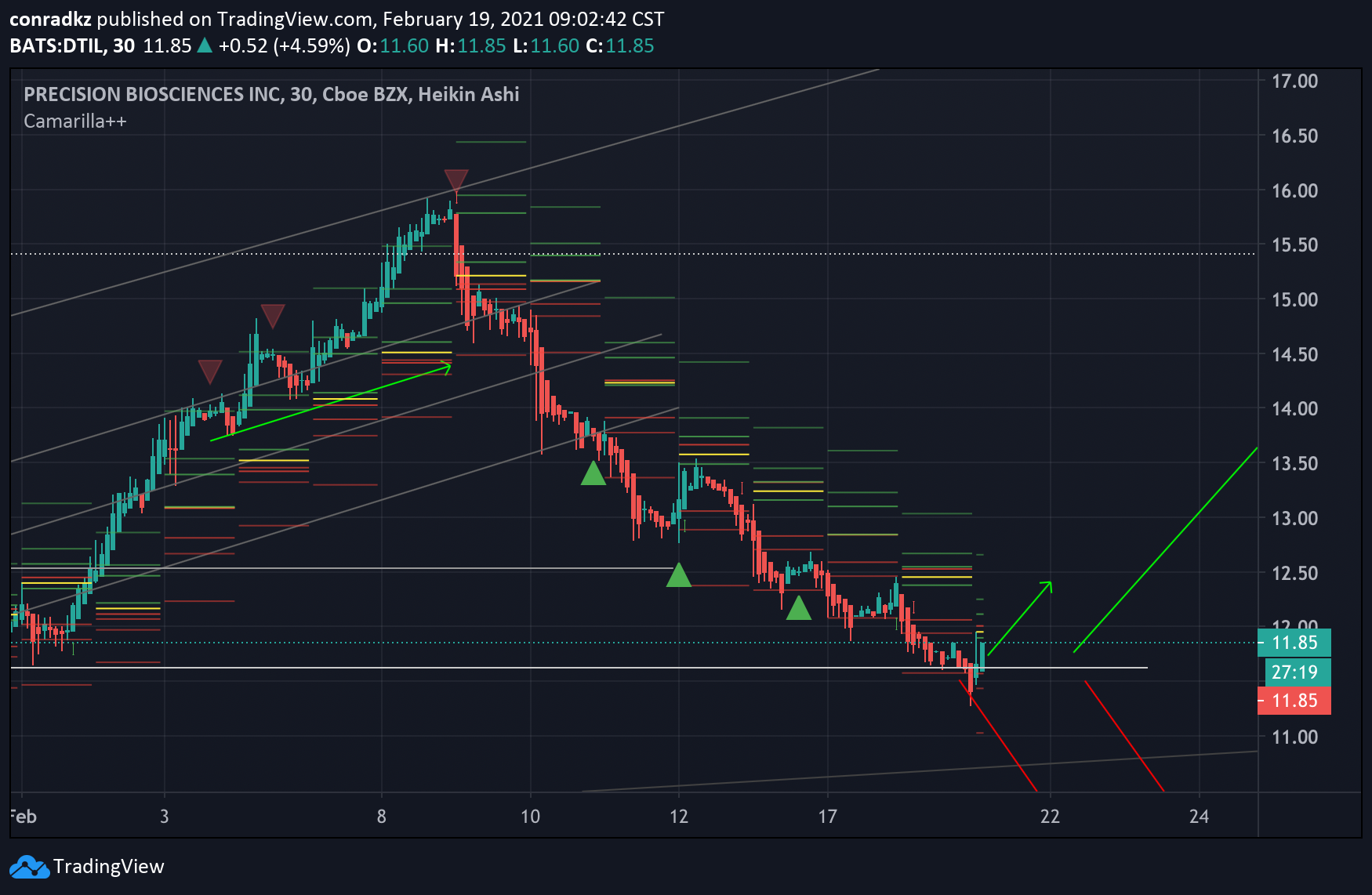The image size is (1372, 895).
Task: Click the 12.50 price axis label
Action: (1294, 574)
